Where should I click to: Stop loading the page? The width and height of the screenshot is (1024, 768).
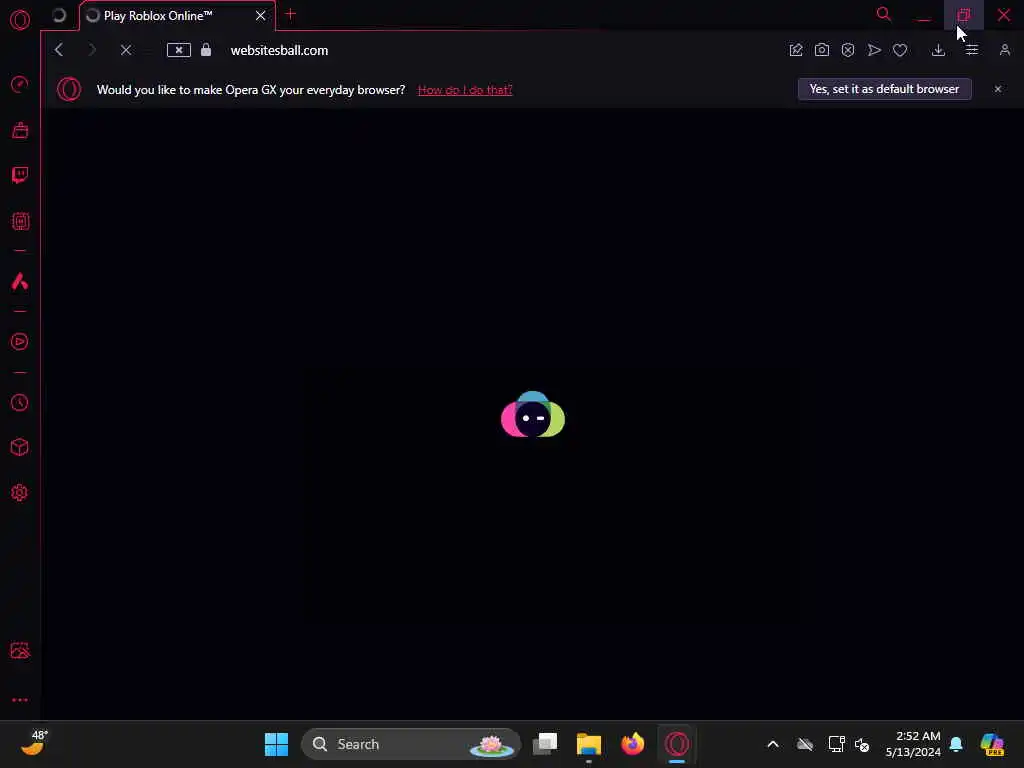[x=126, y=50]
